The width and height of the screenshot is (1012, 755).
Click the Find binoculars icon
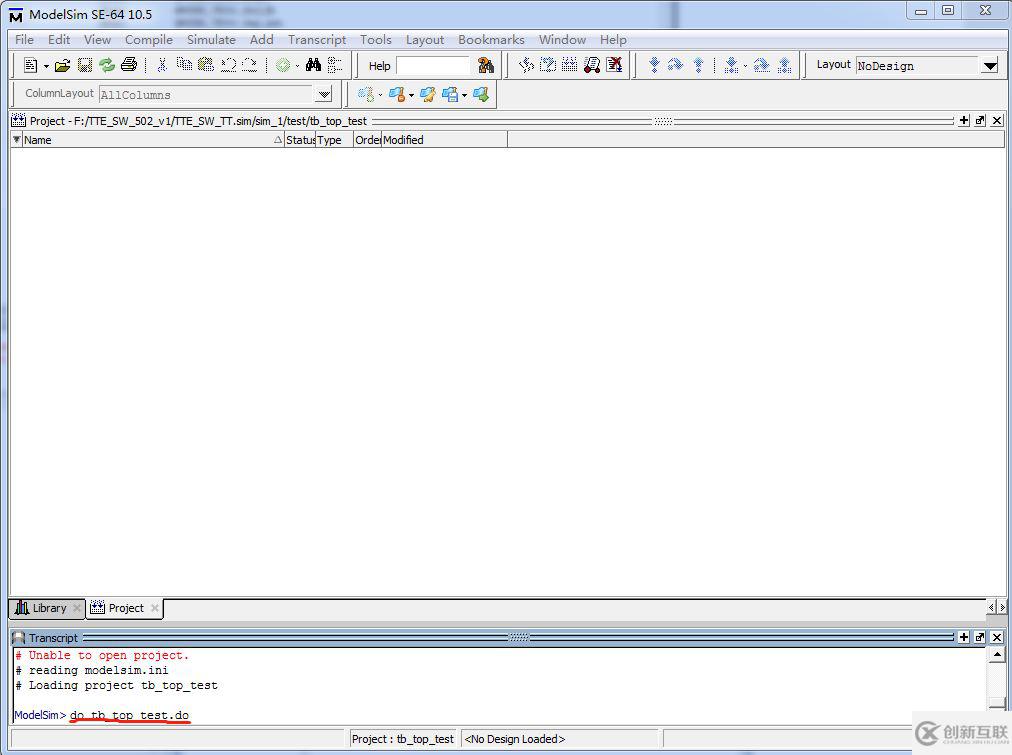(314, 65)
